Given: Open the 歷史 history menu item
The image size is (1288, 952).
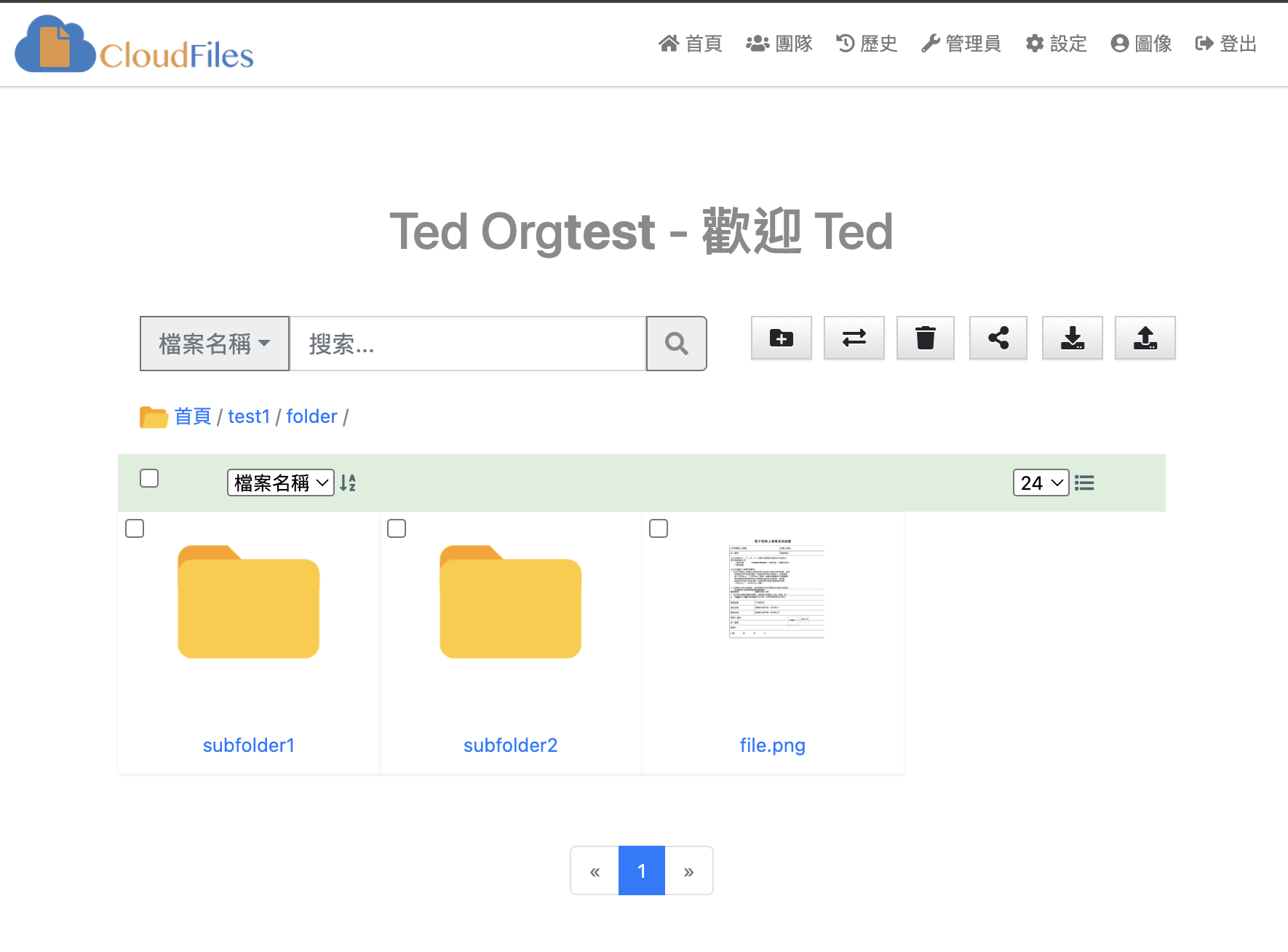Looking at the screenshot, I should click(x=866, y=44).
